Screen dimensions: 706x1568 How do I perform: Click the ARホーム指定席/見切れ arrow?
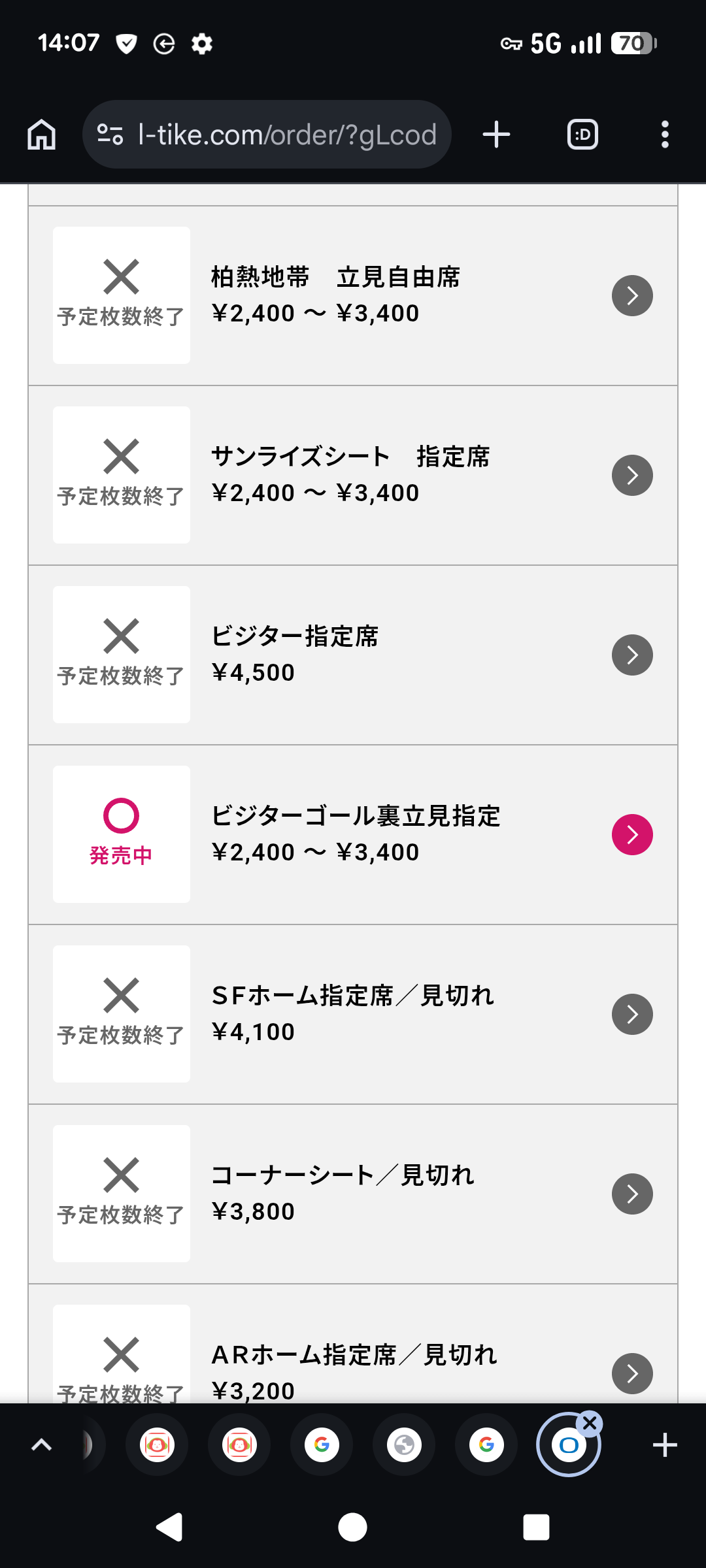pos(632,1373)
